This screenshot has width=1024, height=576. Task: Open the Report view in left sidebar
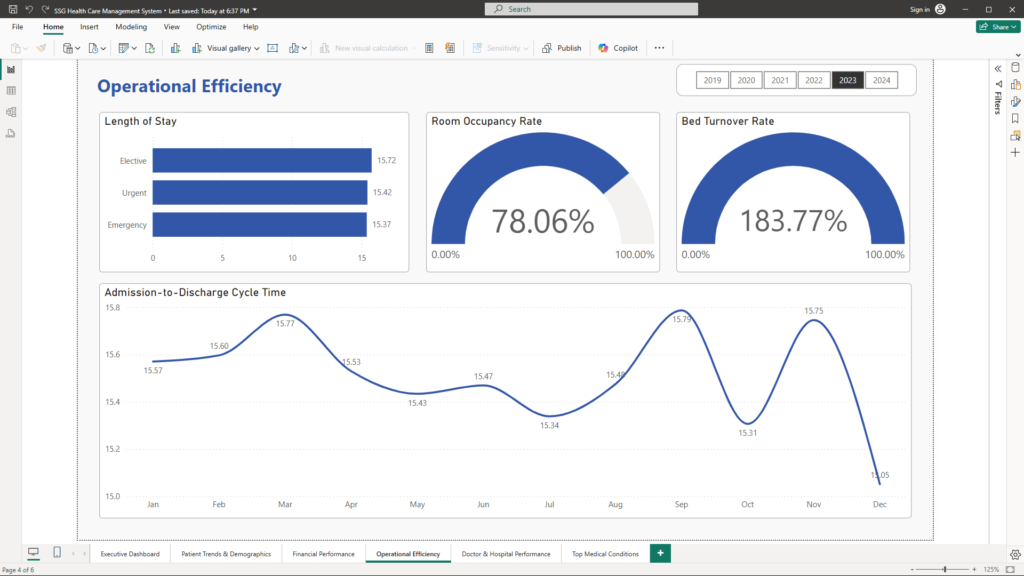point(11,70)
